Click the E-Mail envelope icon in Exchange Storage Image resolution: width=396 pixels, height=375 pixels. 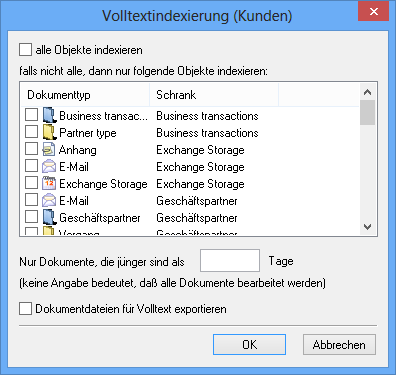[x=49, y=166]
